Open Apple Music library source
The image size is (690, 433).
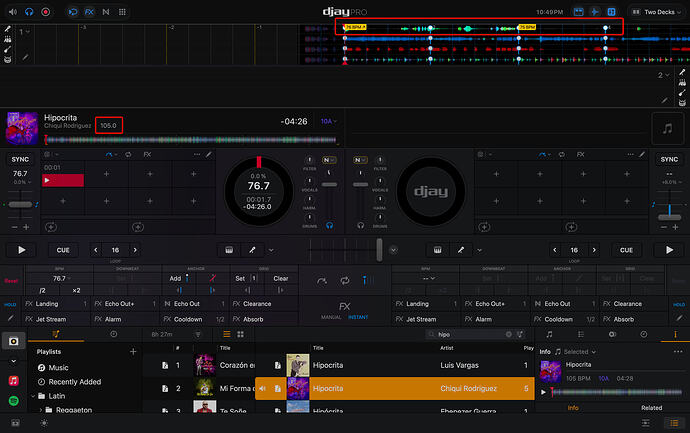14,381
